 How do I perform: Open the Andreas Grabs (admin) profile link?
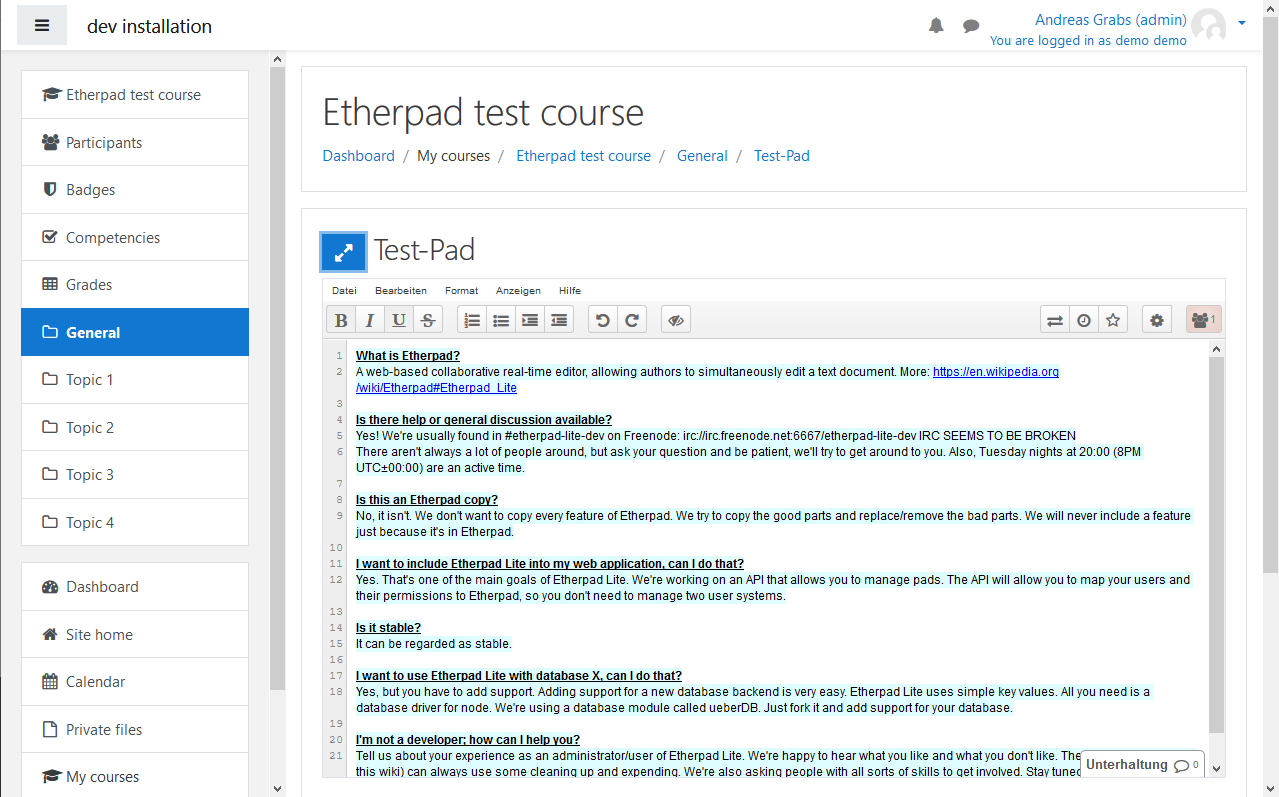click(x=1110, y=20)
